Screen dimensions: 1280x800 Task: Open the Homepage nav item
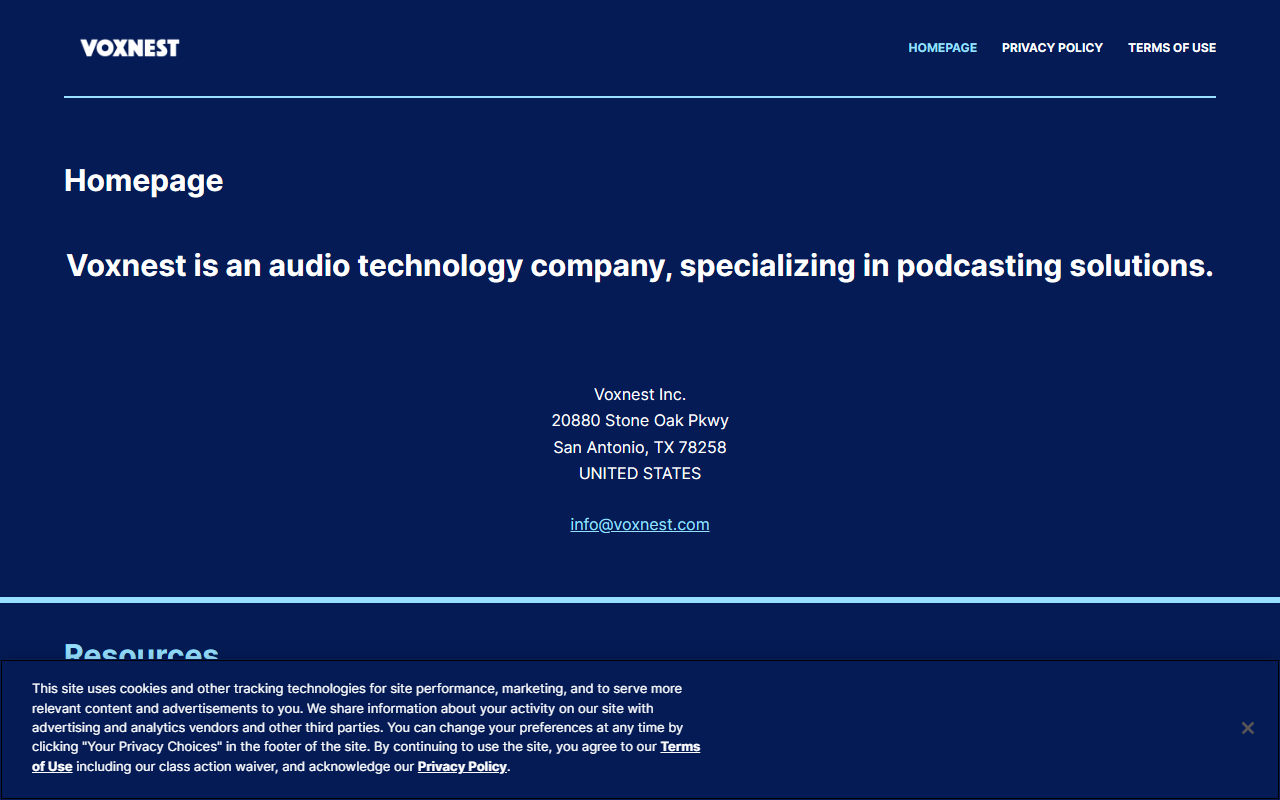(942, 48)
